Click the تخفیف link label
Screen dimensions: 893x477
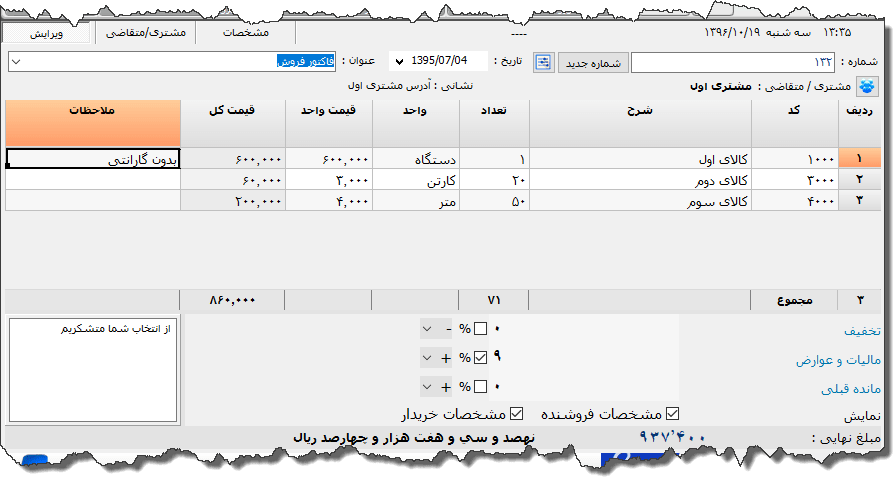click(x=862, y=331)
